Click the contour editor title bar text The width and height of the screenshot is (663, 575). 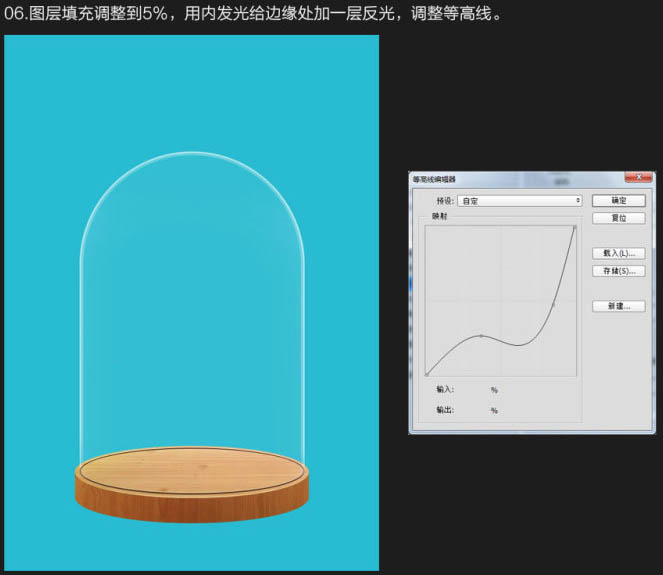[x=434, y=179]
